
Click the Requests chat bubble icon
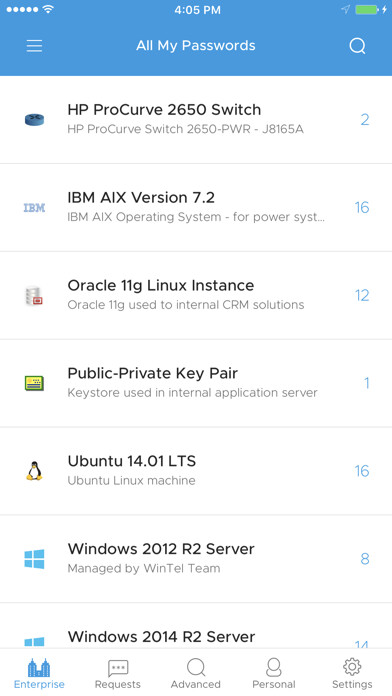pyautogui.click(x=118, y=668)
